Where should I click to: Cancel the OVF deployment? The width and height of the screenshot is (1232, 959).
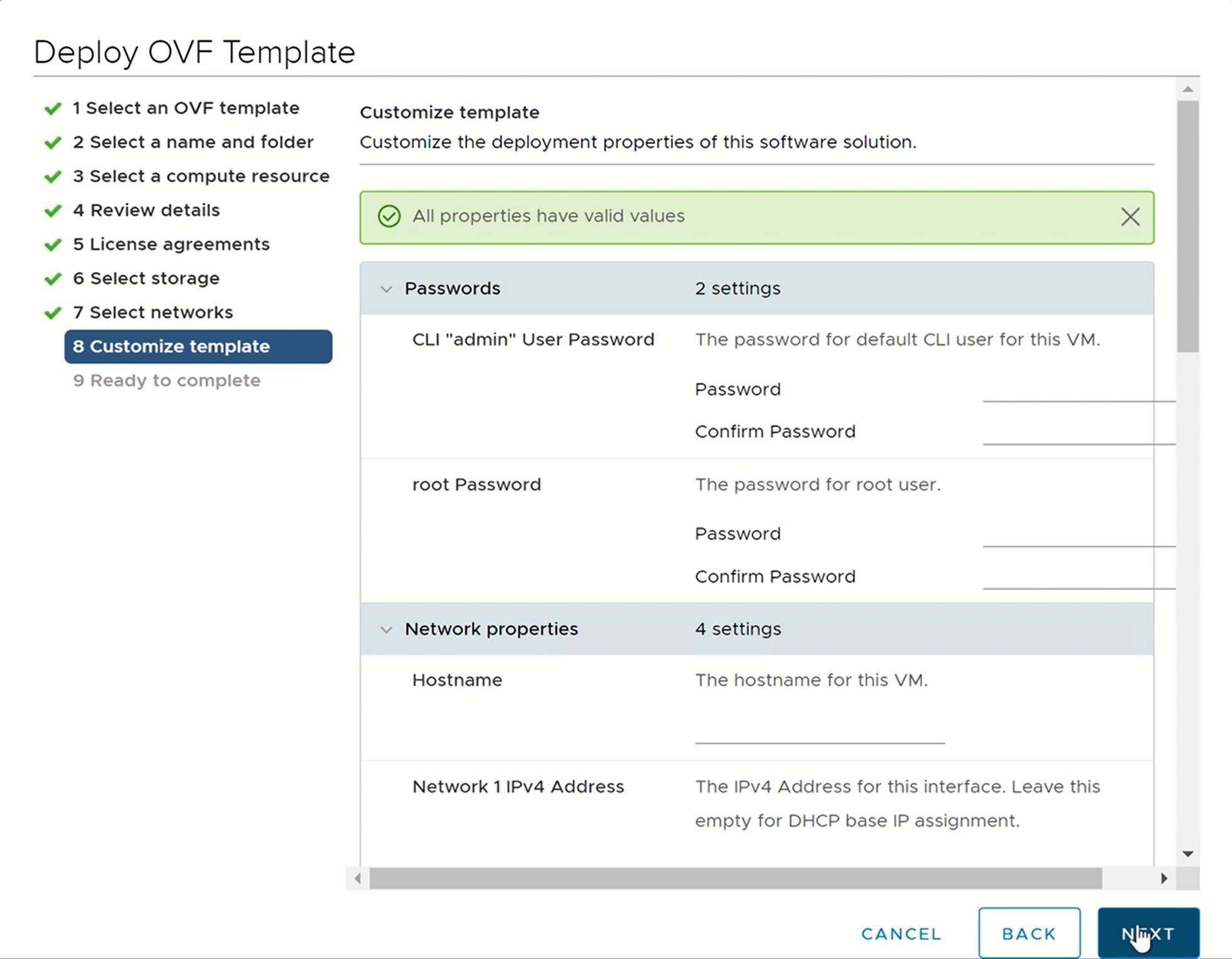click(x=901, y=934)
